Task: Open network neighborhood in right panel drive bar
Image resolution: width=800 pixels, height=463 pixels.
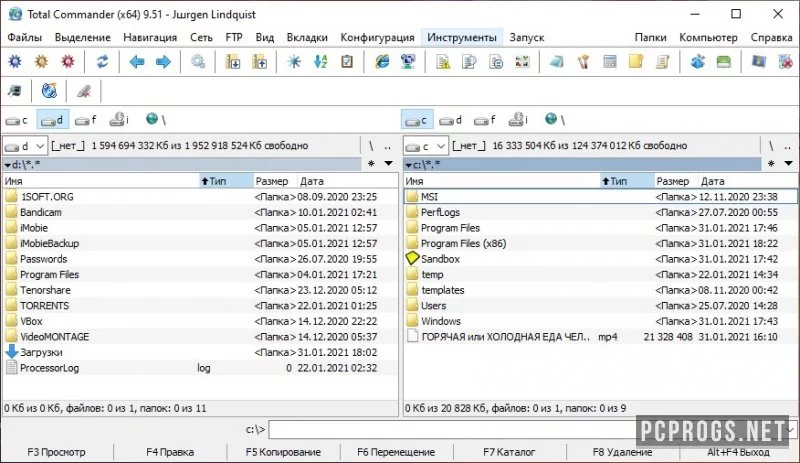Action: pos(555,119)
